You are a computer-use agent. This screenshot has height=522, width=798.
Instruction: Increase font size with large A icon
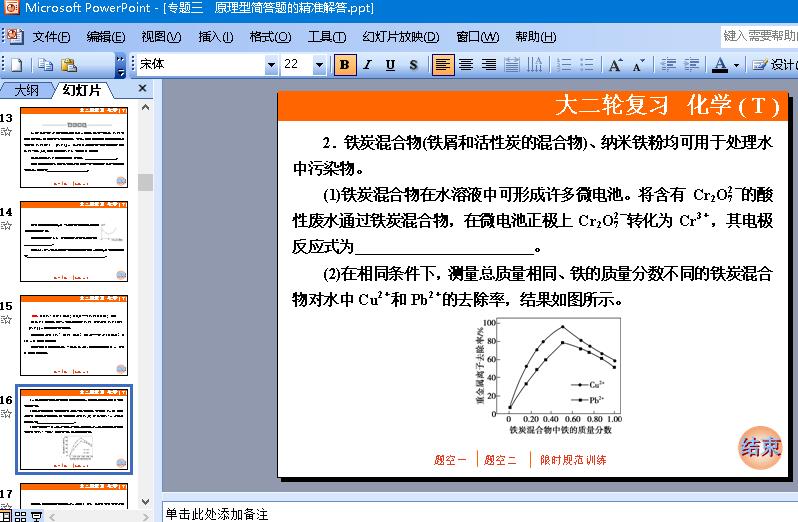pyautogui.click(x=615, y=65)
